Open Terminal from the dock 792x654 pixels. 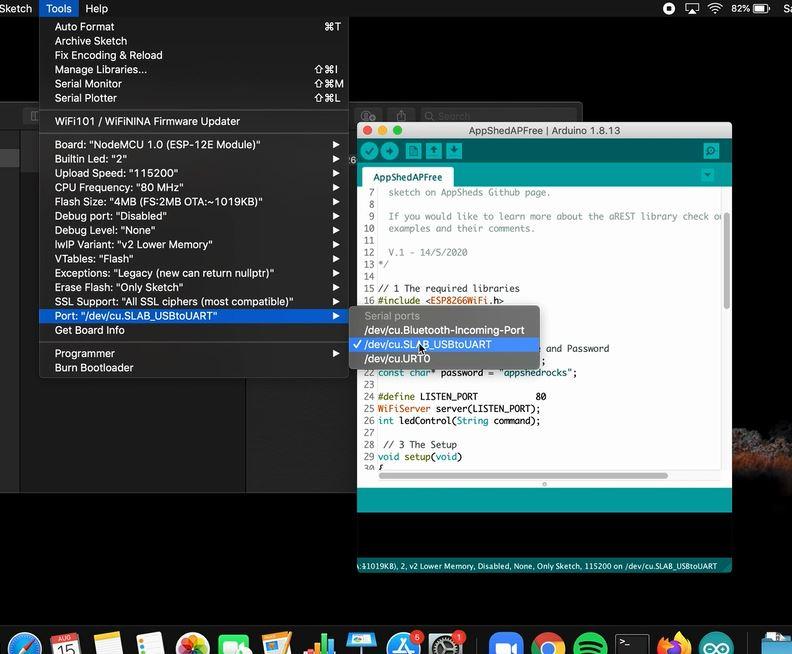coord(632,644)
